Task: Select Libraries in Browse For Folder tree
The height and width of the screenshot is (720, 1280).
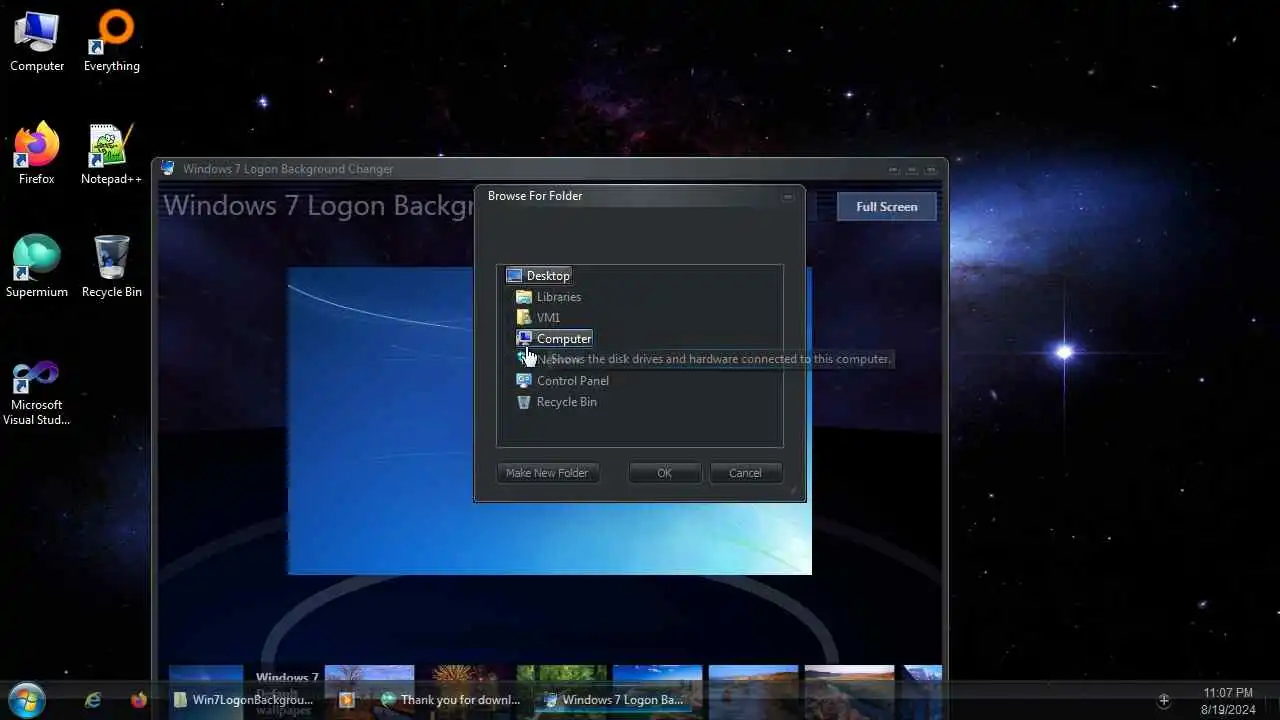Action: [x=548, y=296]
